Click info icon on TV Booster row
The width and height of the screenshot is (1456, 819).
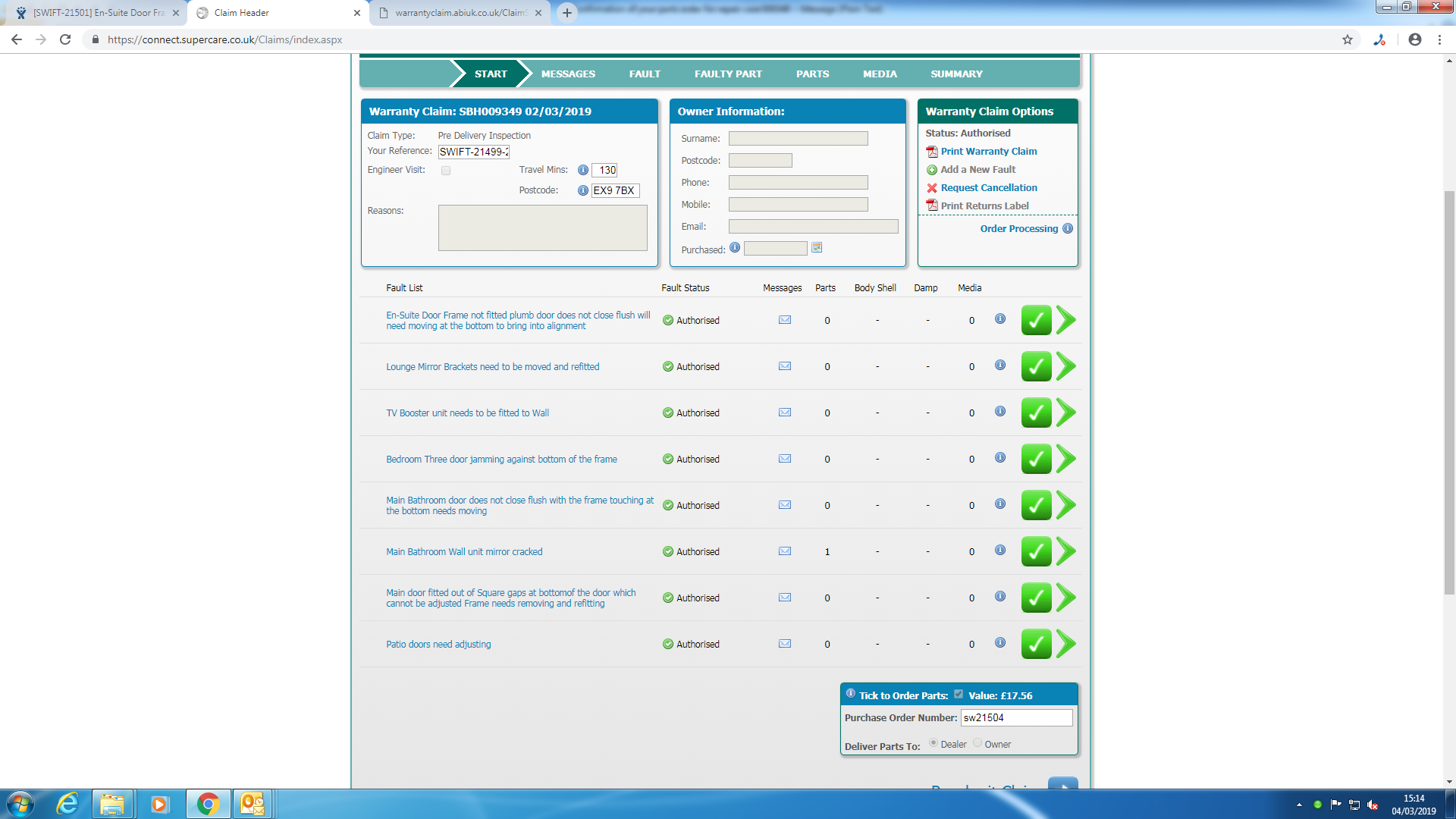tap(1000, 412)
